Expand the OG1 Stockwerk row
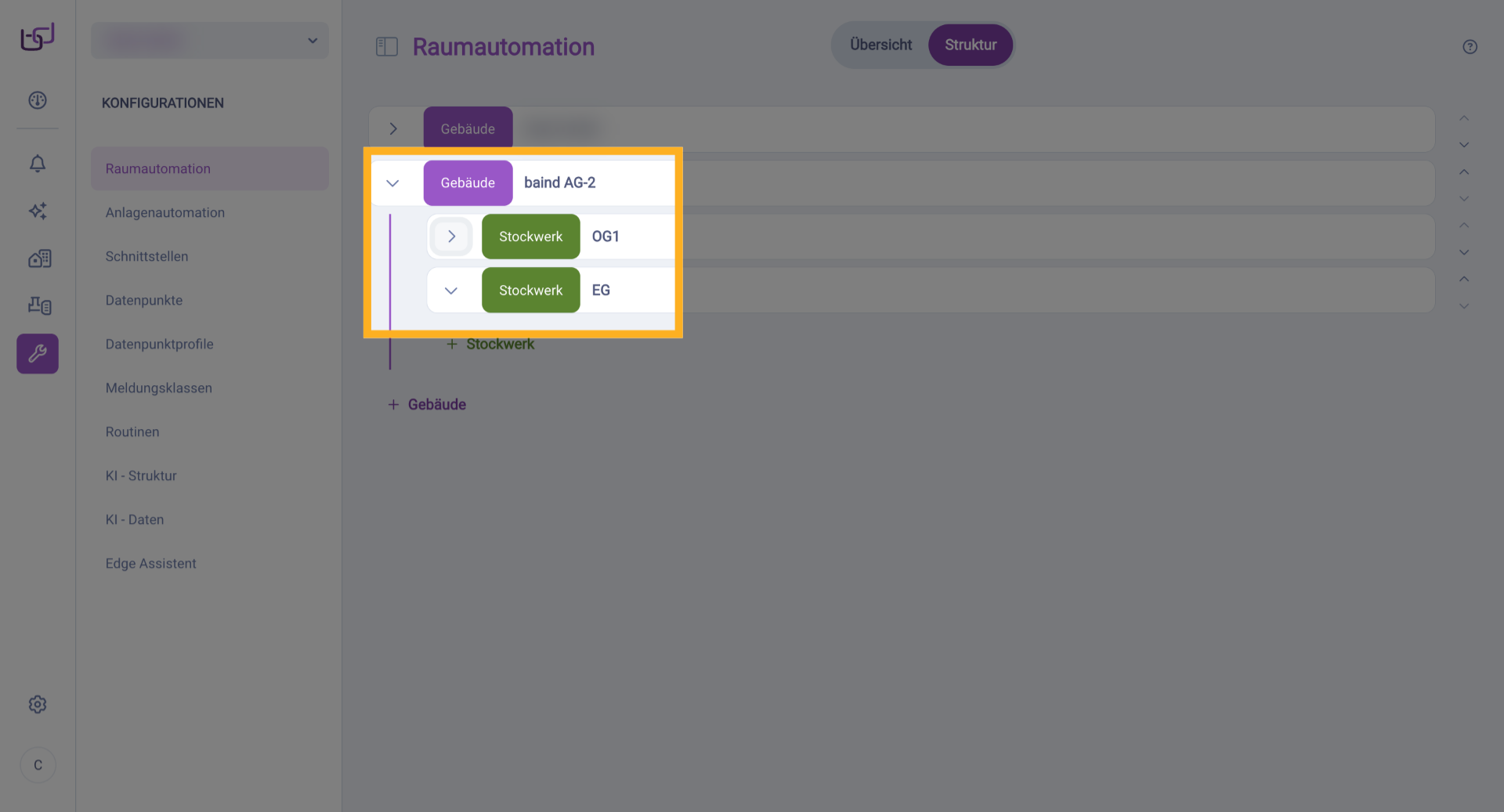 click(451, 236)
